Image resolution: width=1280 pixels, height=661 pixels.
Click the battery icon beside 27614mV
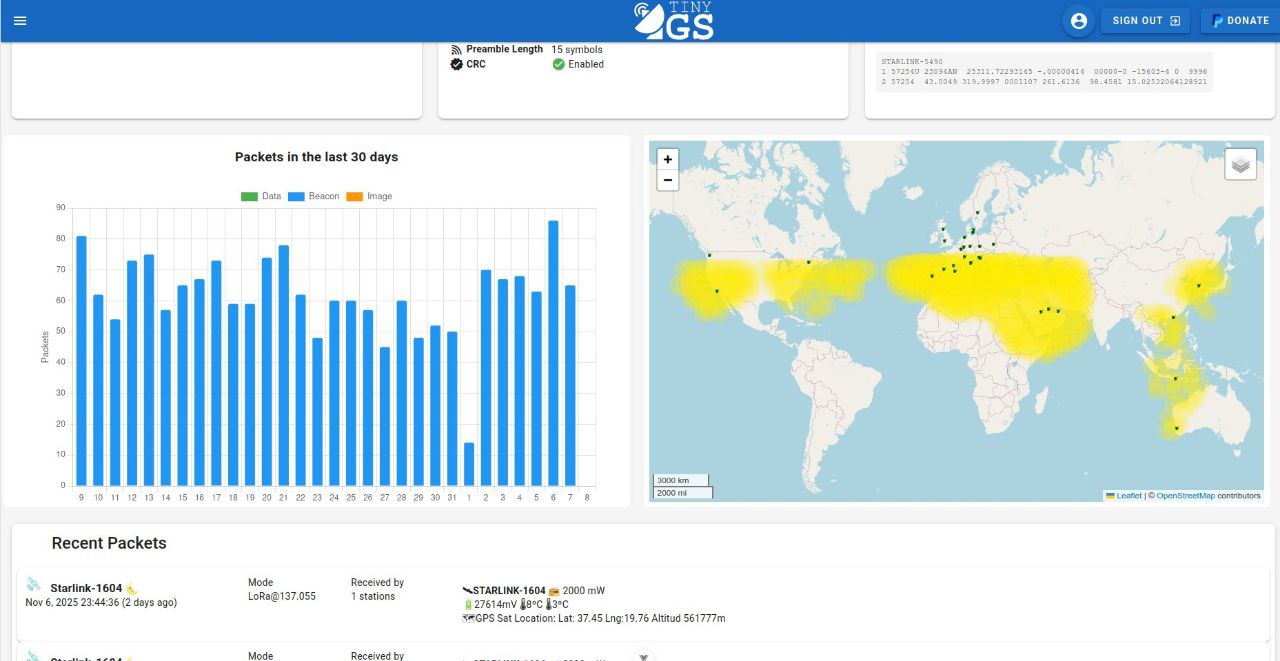click(468, 604)
